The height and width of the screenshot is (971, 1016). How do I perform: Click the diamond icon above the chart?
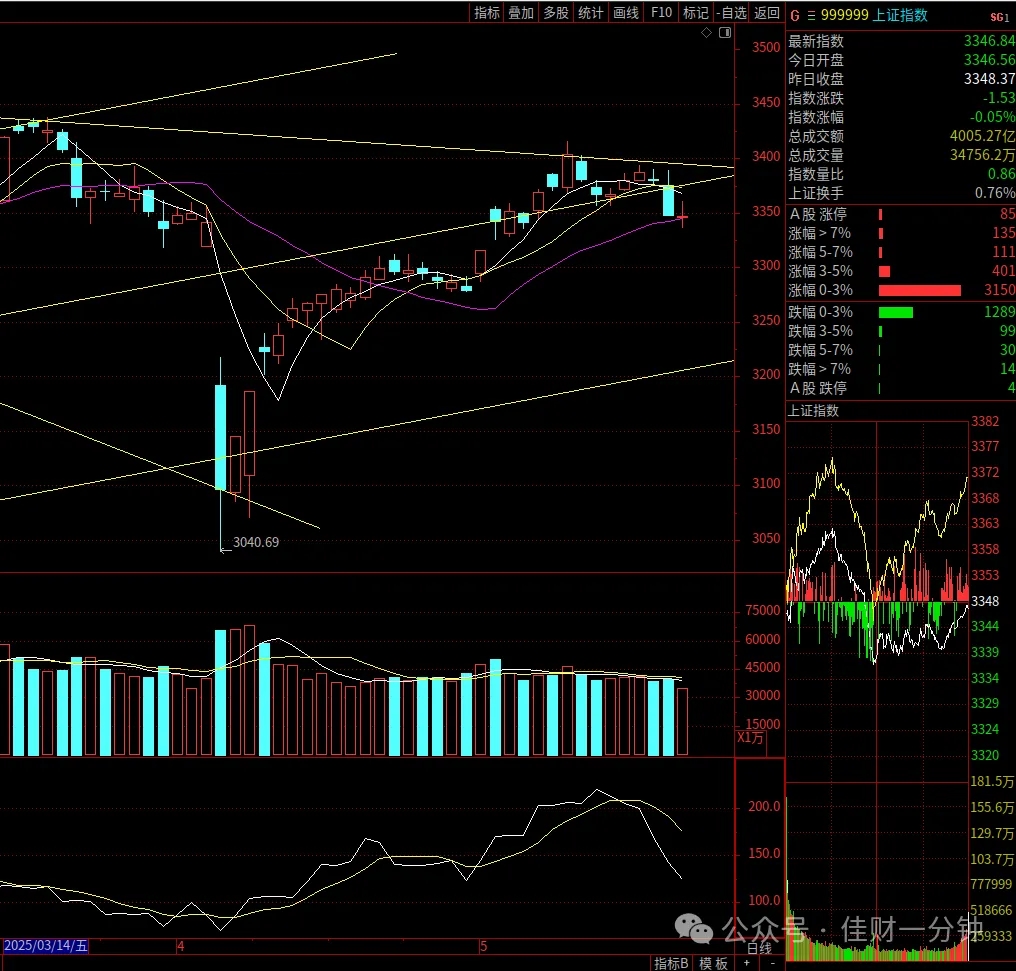(x=706, y=32)
